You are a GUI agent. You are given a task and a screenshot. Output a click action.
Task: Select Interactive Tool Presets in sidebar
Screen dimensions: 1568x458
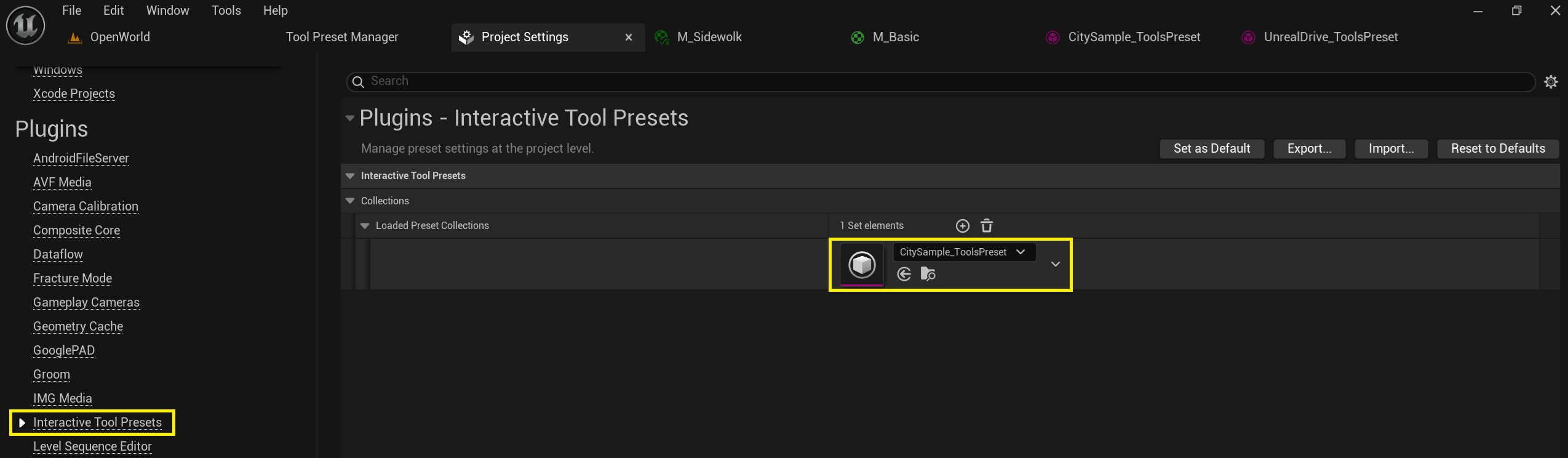[x=97, y=422]
